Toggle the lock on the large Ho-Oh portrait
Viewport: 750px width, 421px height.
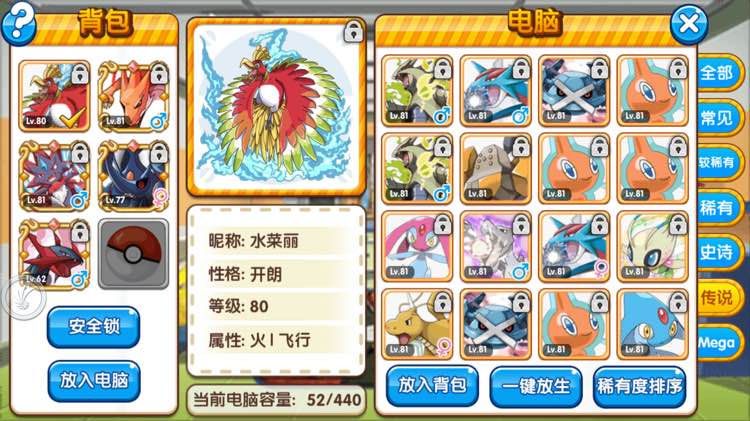[353, 33]
